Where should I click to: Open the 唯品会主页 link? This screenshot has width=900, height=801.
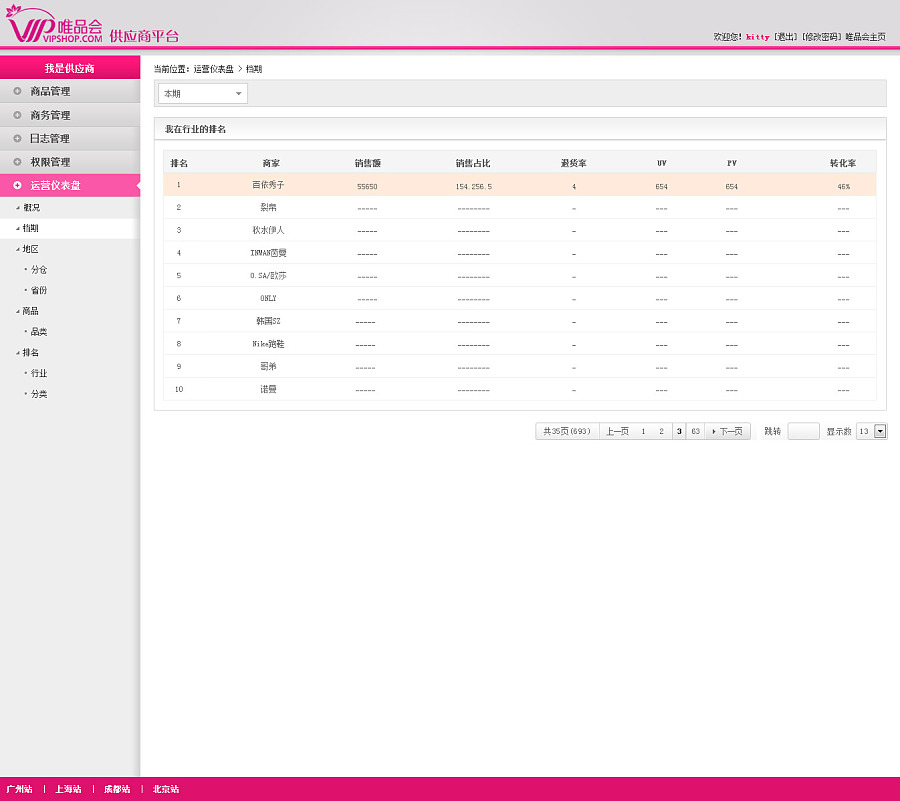[866, 37]
